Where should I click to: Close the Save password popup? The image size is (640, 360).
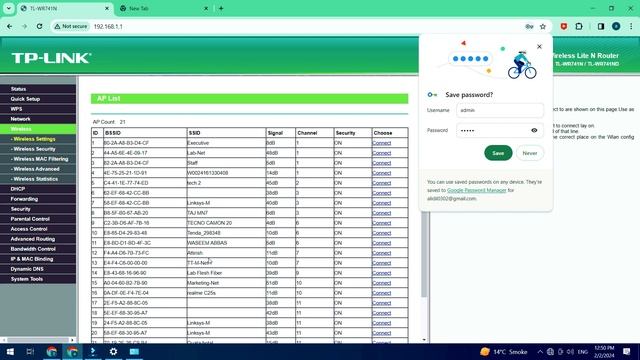539,47
